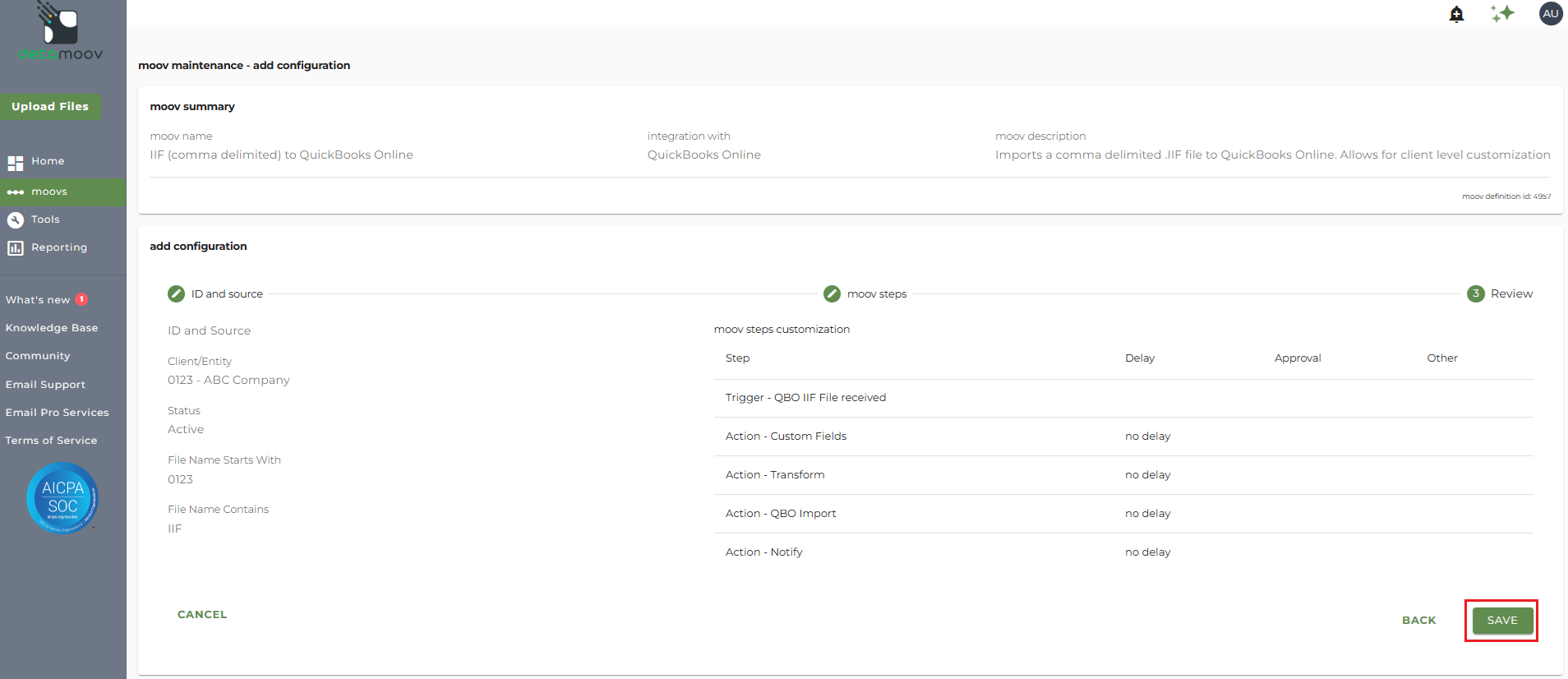Click the datamoov logo

click(x=61, y=32)
